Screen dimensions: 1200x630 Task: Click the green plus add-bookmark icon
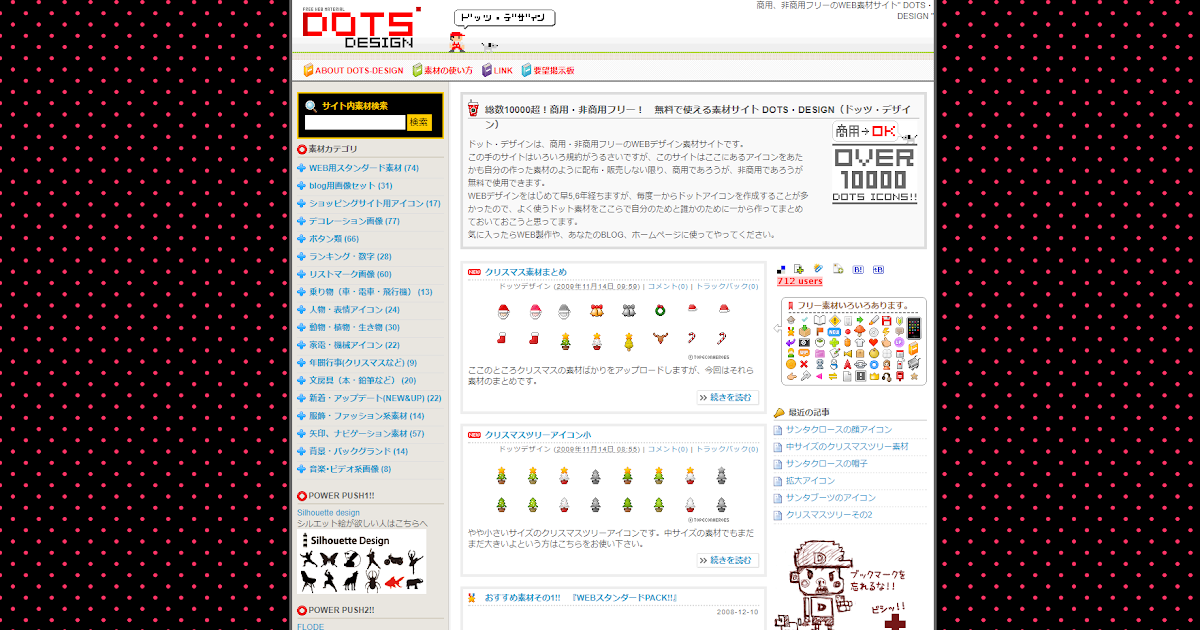coord(798,269)
